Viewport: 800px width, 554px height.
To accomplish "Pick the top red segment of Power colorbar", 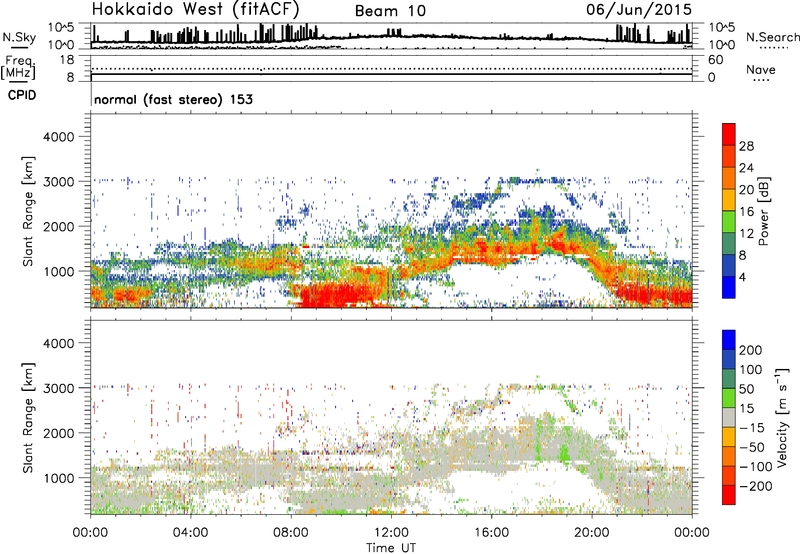I will point(729,134).
